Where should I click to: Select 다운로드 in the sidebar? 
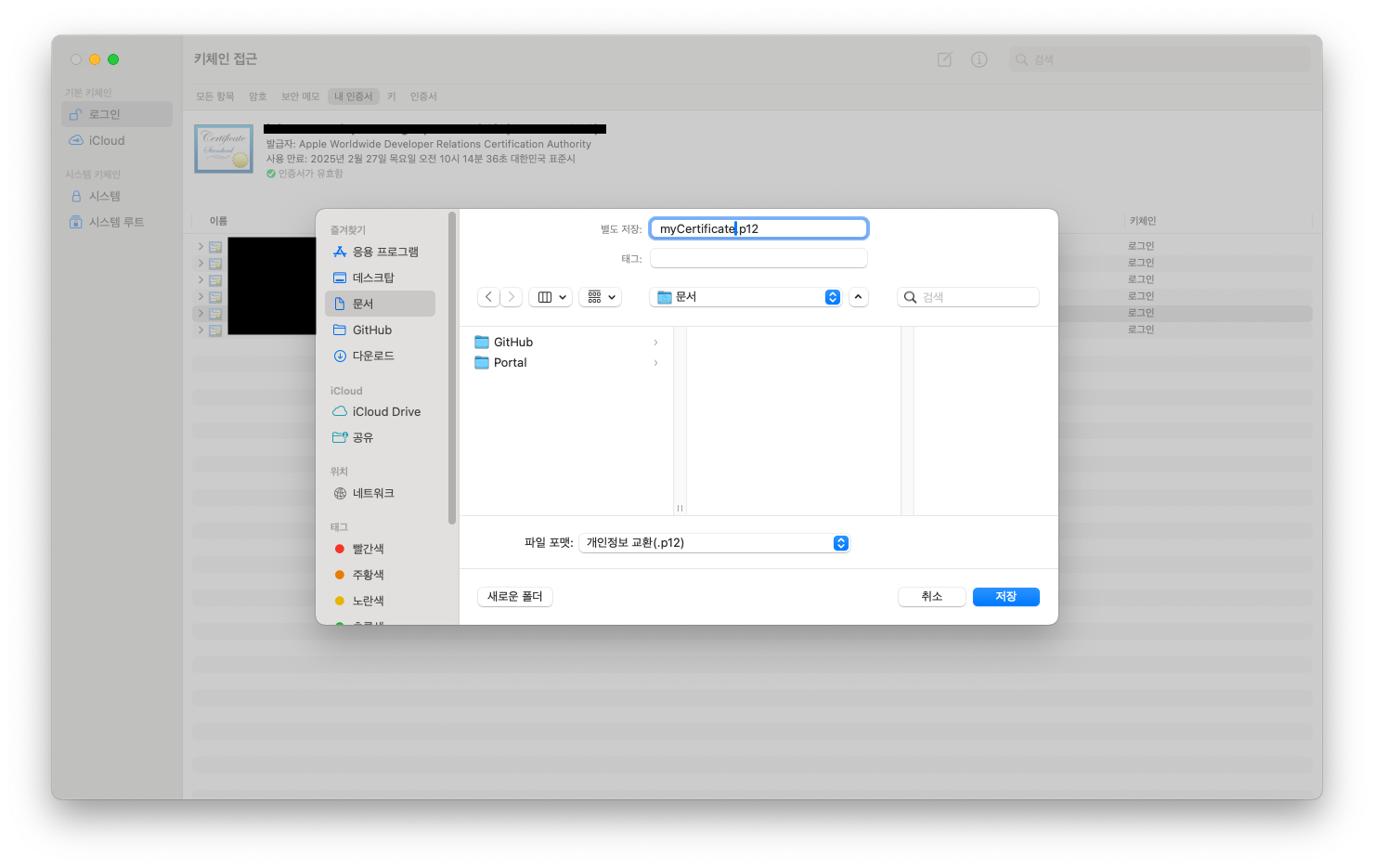[381, 356]
